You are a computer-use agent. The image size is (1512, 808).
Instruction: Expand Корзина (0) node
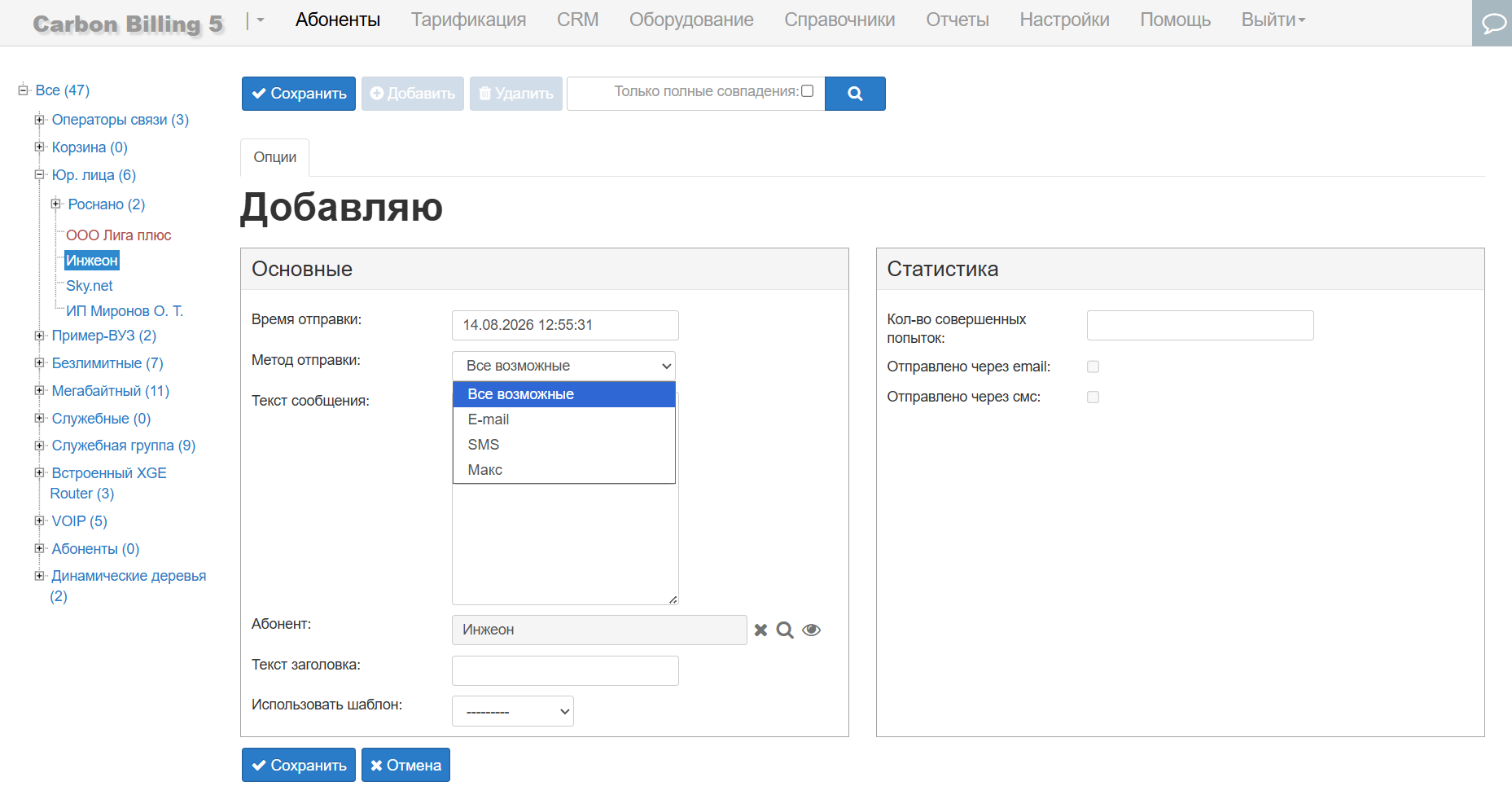(39, 147)
